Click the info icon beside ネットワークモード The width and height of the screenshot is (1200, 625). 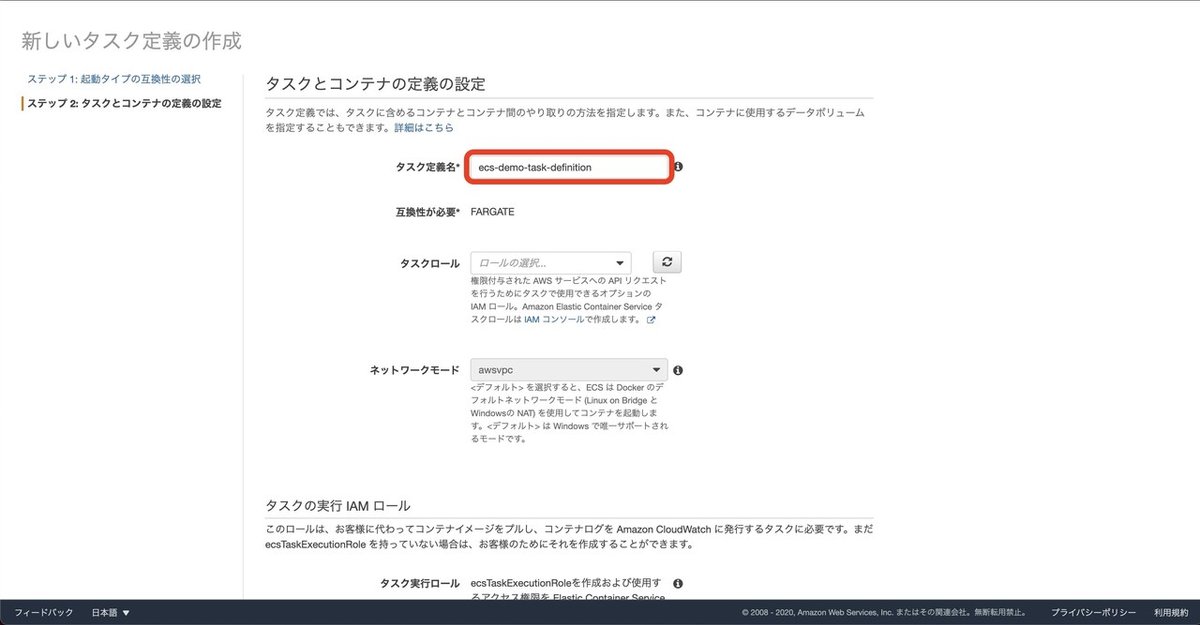click(x=677, y=369)
